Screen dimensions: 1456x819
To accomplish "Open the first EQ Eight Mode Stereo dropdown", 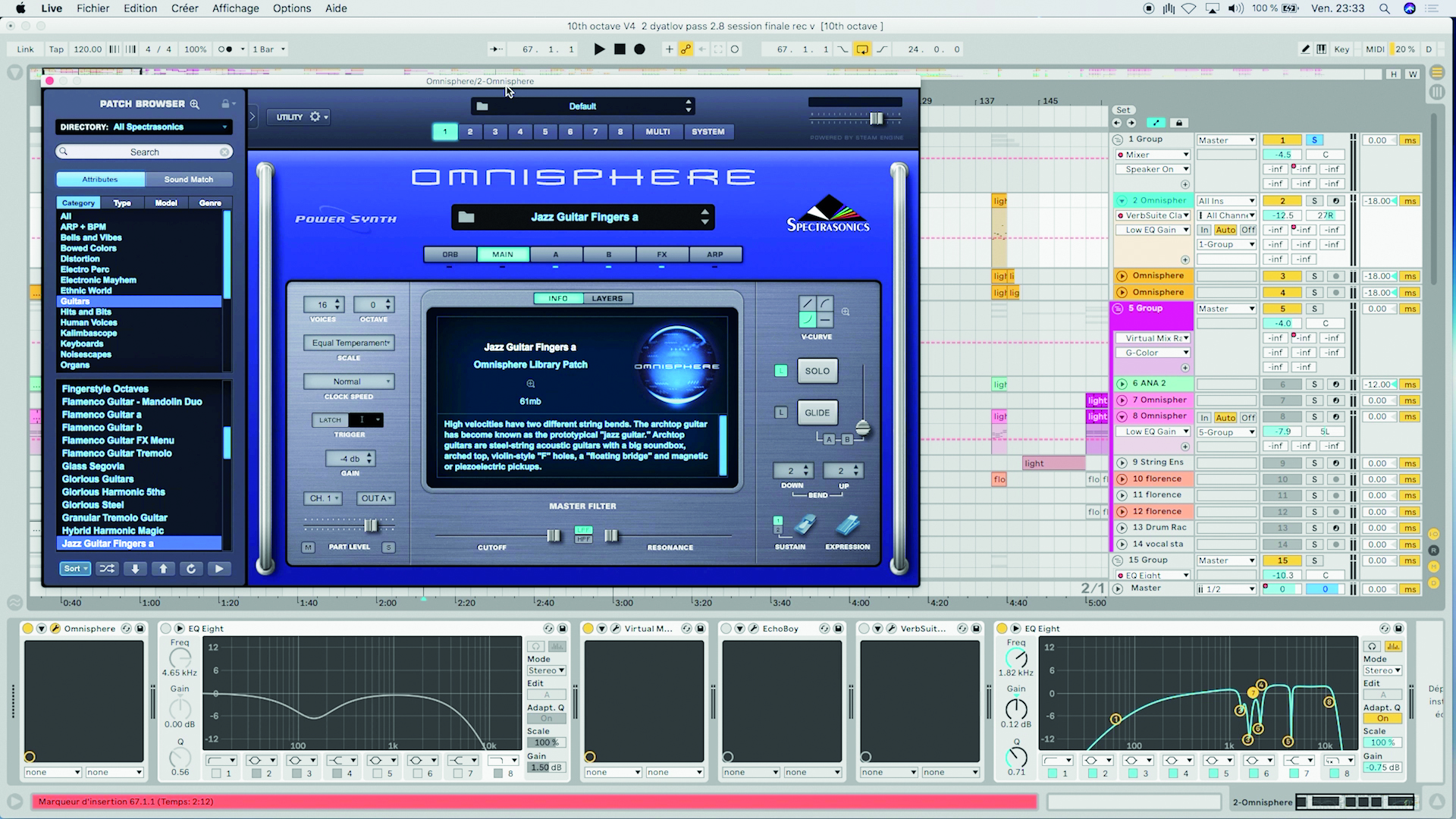I will pos(546,670).
